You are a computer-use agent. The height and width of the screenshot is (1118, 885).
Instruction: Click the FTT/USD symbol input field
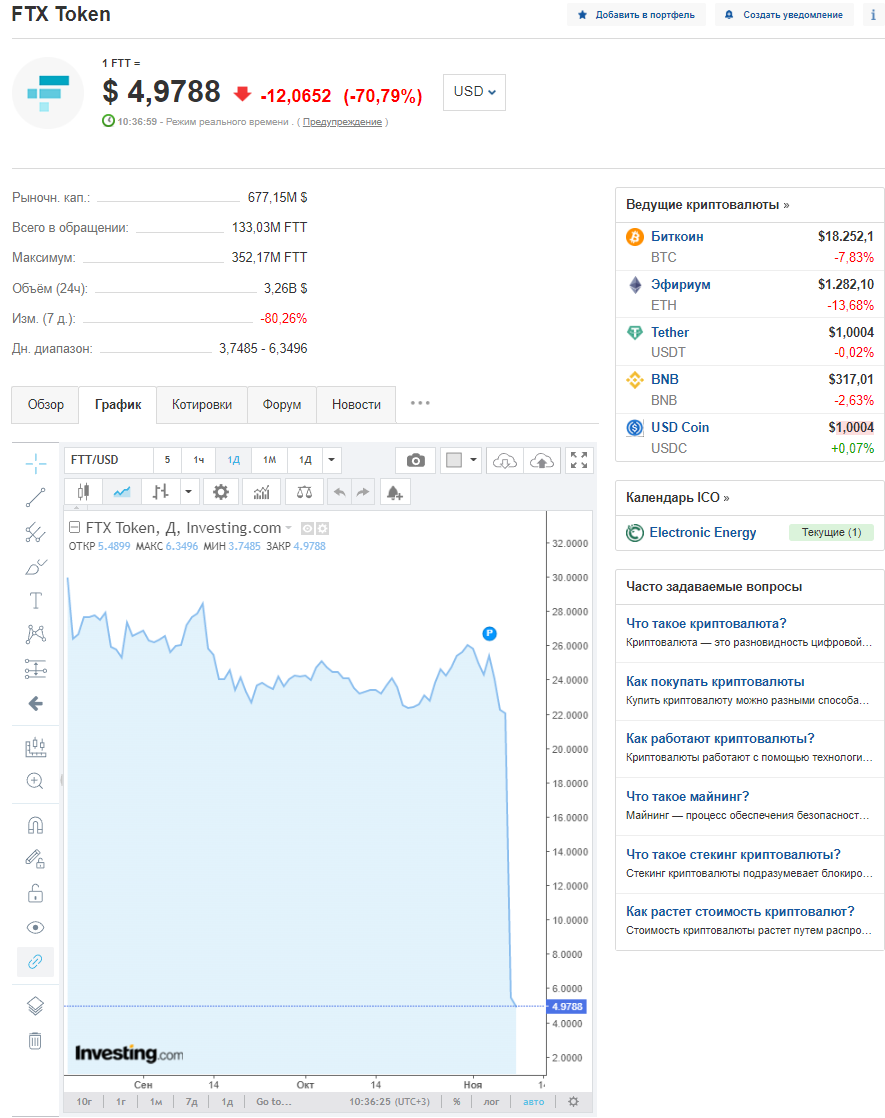tap(108, 460)
